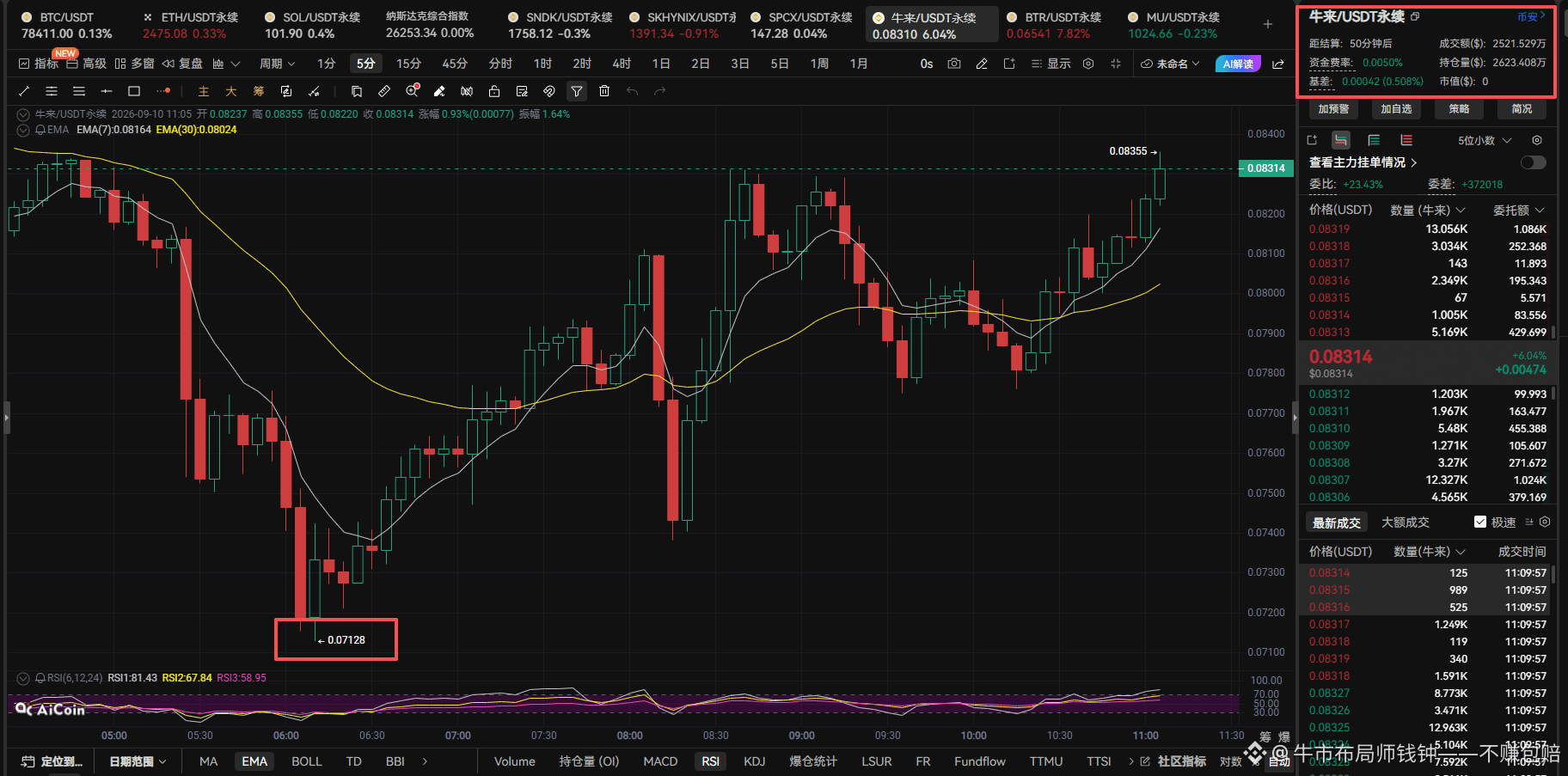Show only the buy-side order book

pos(1374,140)
